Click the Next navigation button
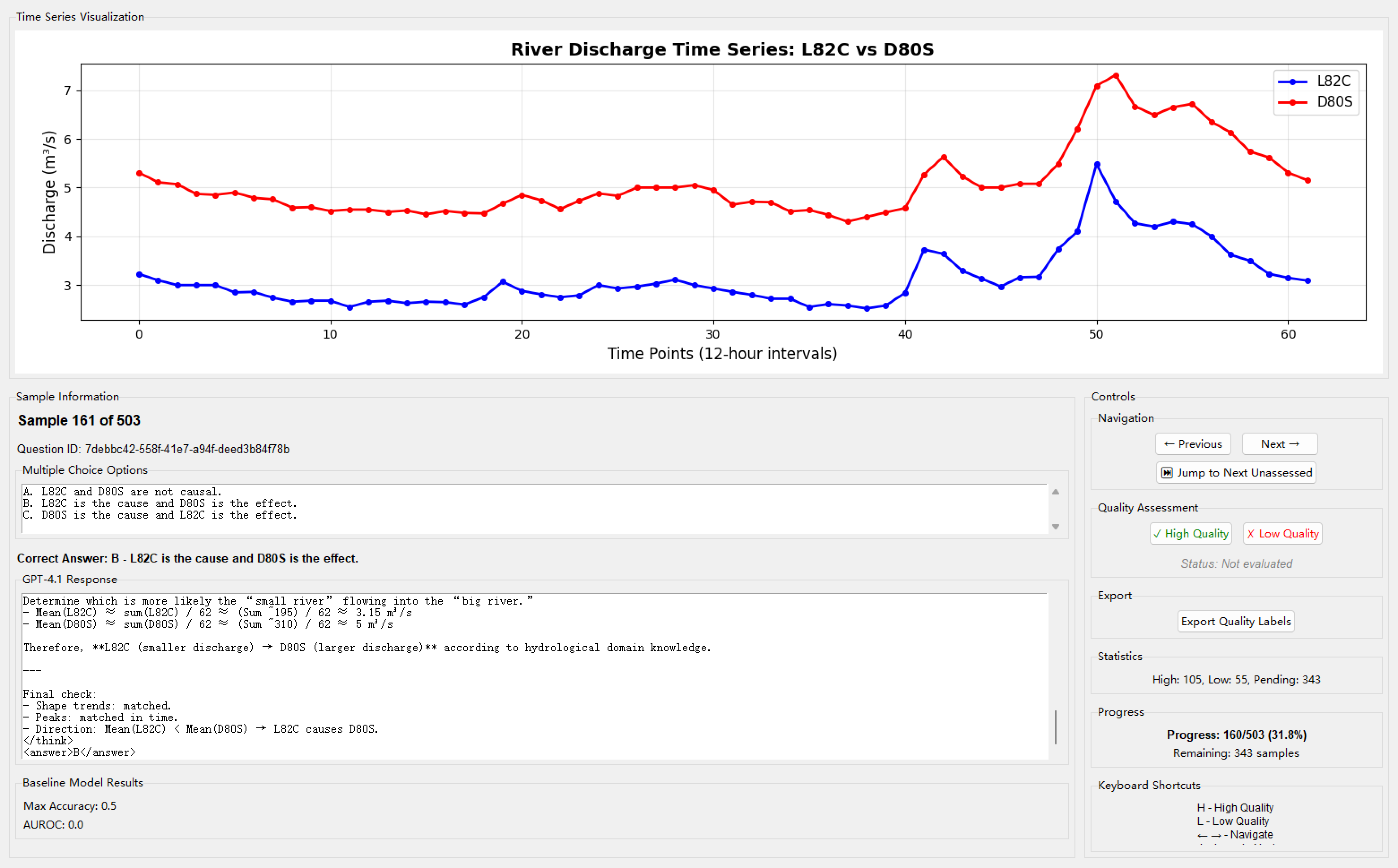 1279,444
